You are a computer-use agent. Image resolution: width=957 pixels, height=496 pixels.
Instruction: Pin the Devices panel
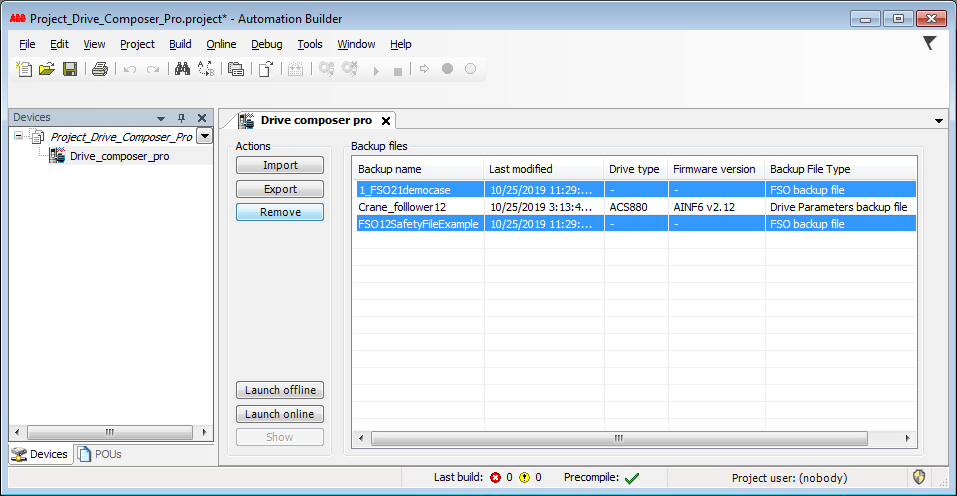181,118
